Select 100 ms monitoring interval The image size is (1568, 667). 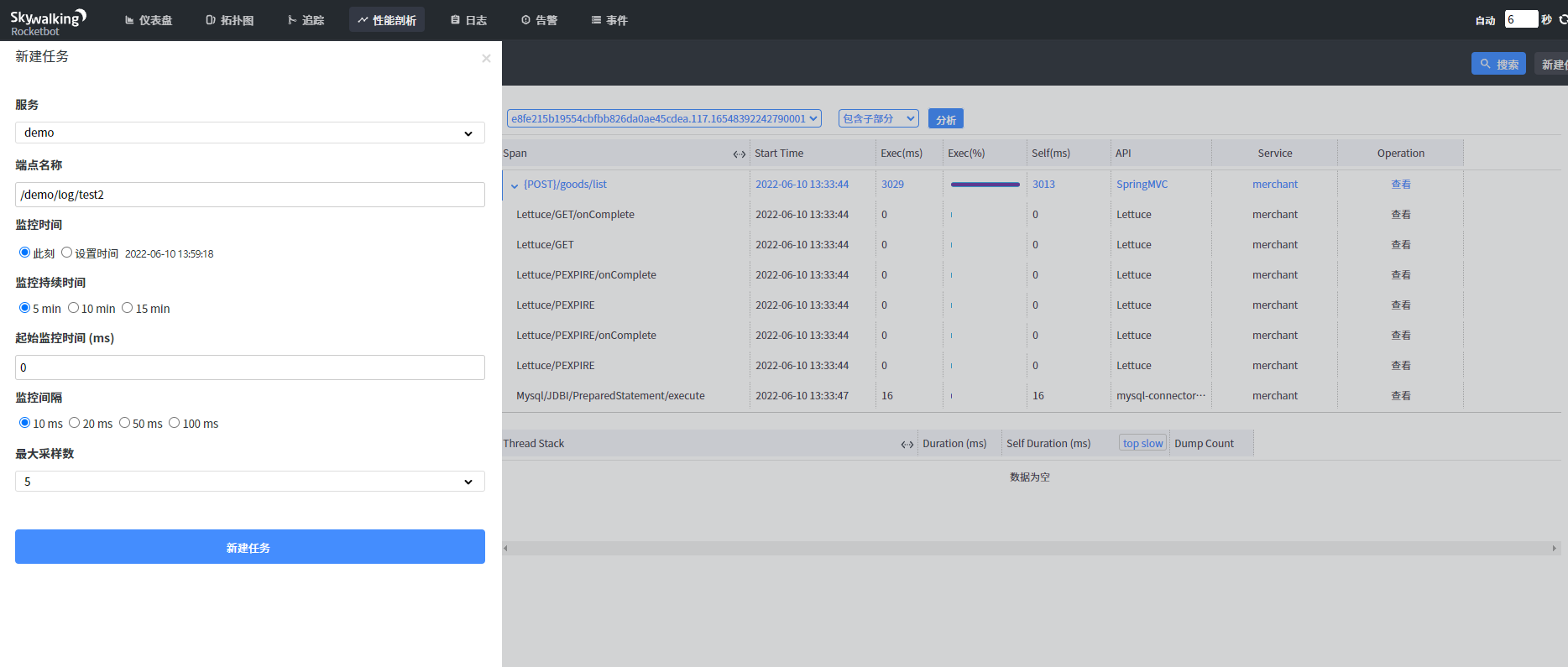coord(174,423)
